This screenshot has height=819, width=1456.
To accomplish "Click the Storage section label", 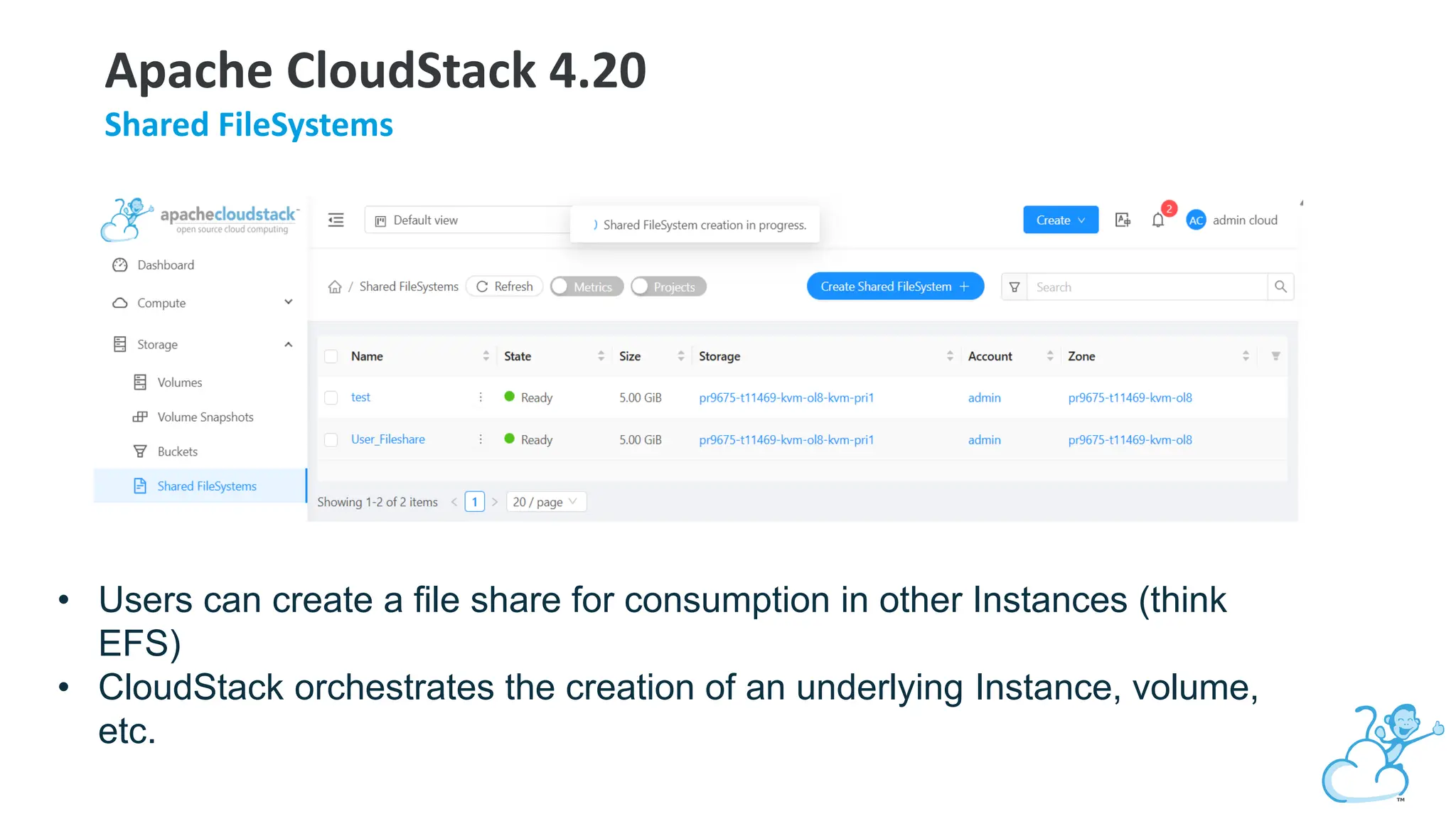I will [x=157, y=345].
